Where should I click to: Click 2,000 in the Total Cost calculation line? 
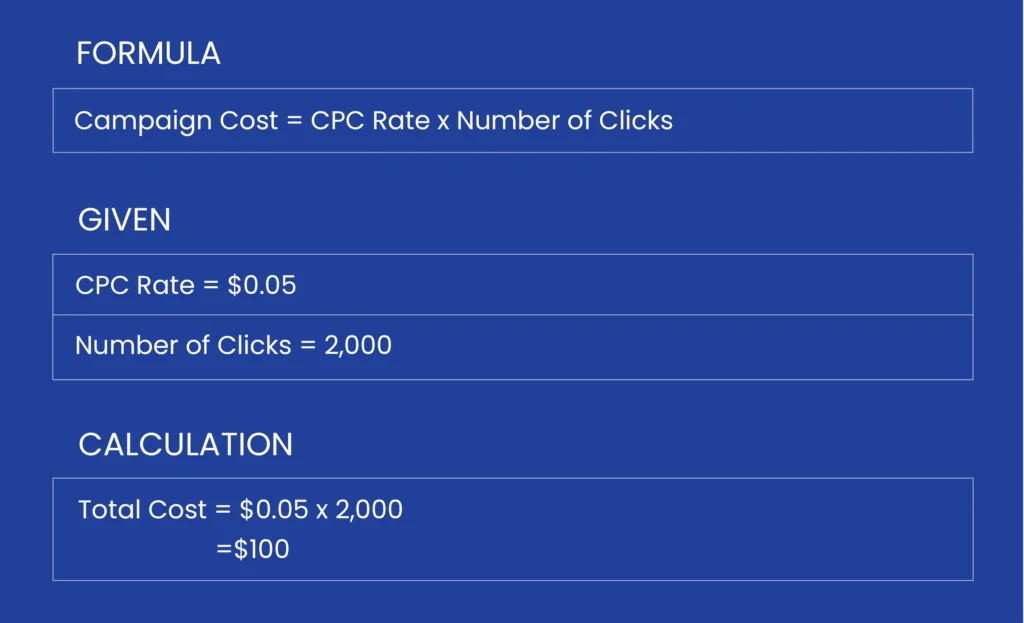[368, 510]
